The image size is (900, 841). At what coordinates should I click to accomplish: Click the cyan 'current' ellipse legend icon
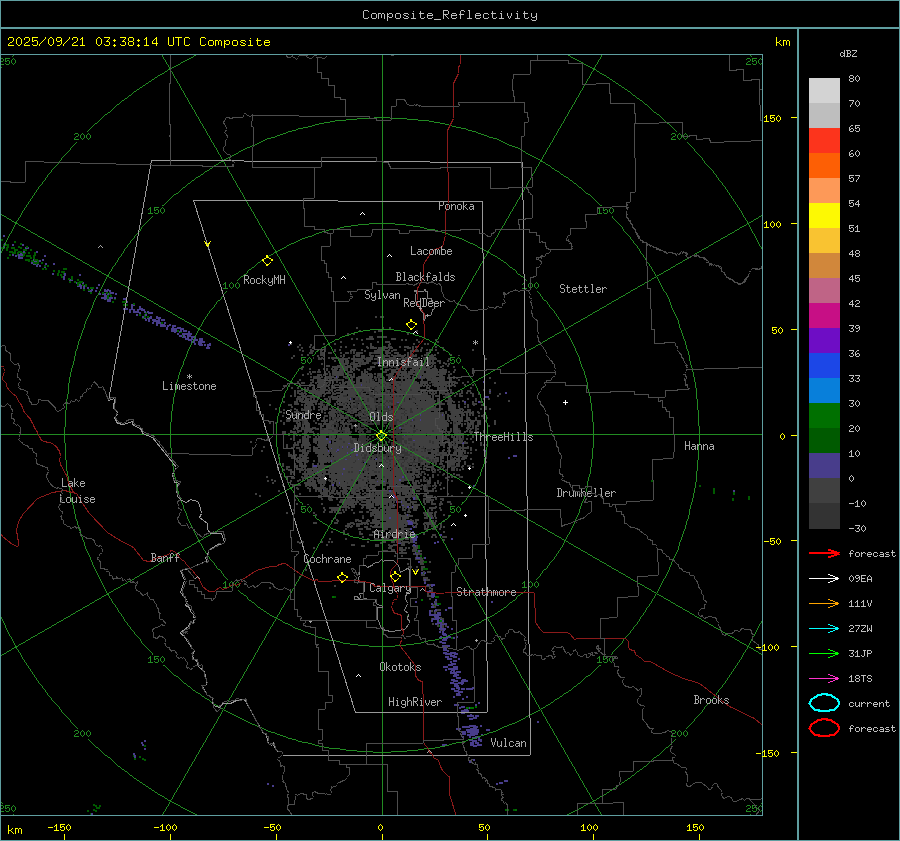pos(824,703)
